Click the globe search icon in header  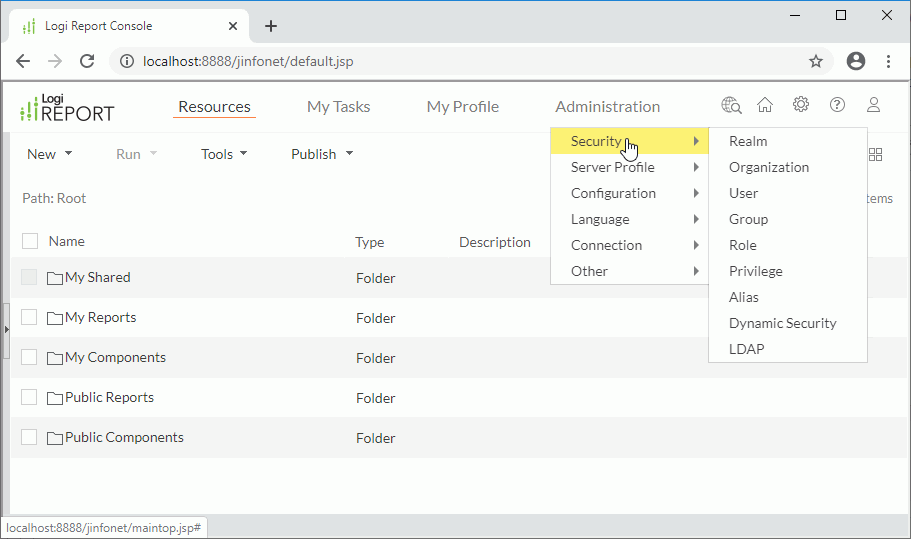(731, 105)
